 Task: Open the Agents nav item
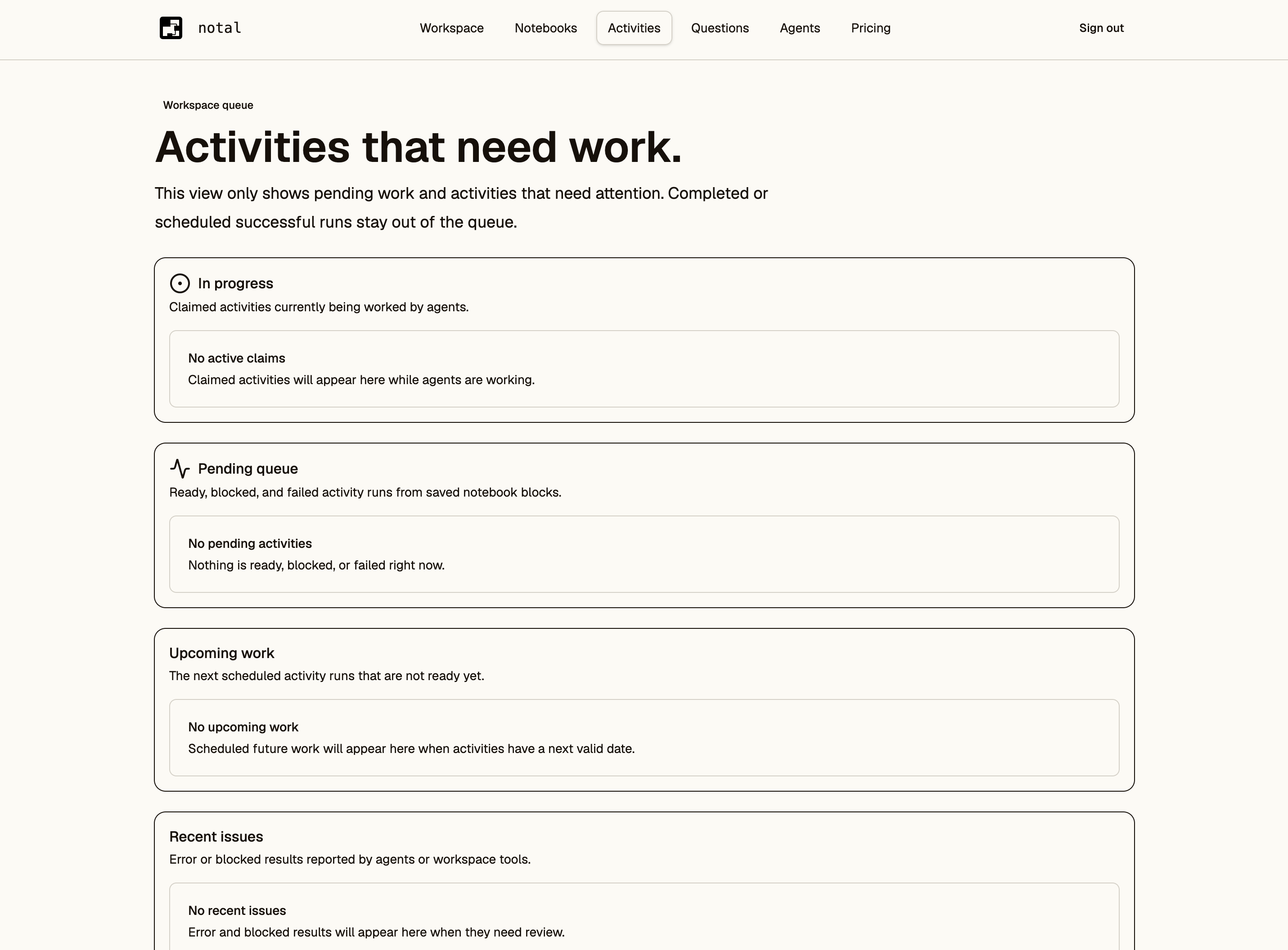coord(800,28)
